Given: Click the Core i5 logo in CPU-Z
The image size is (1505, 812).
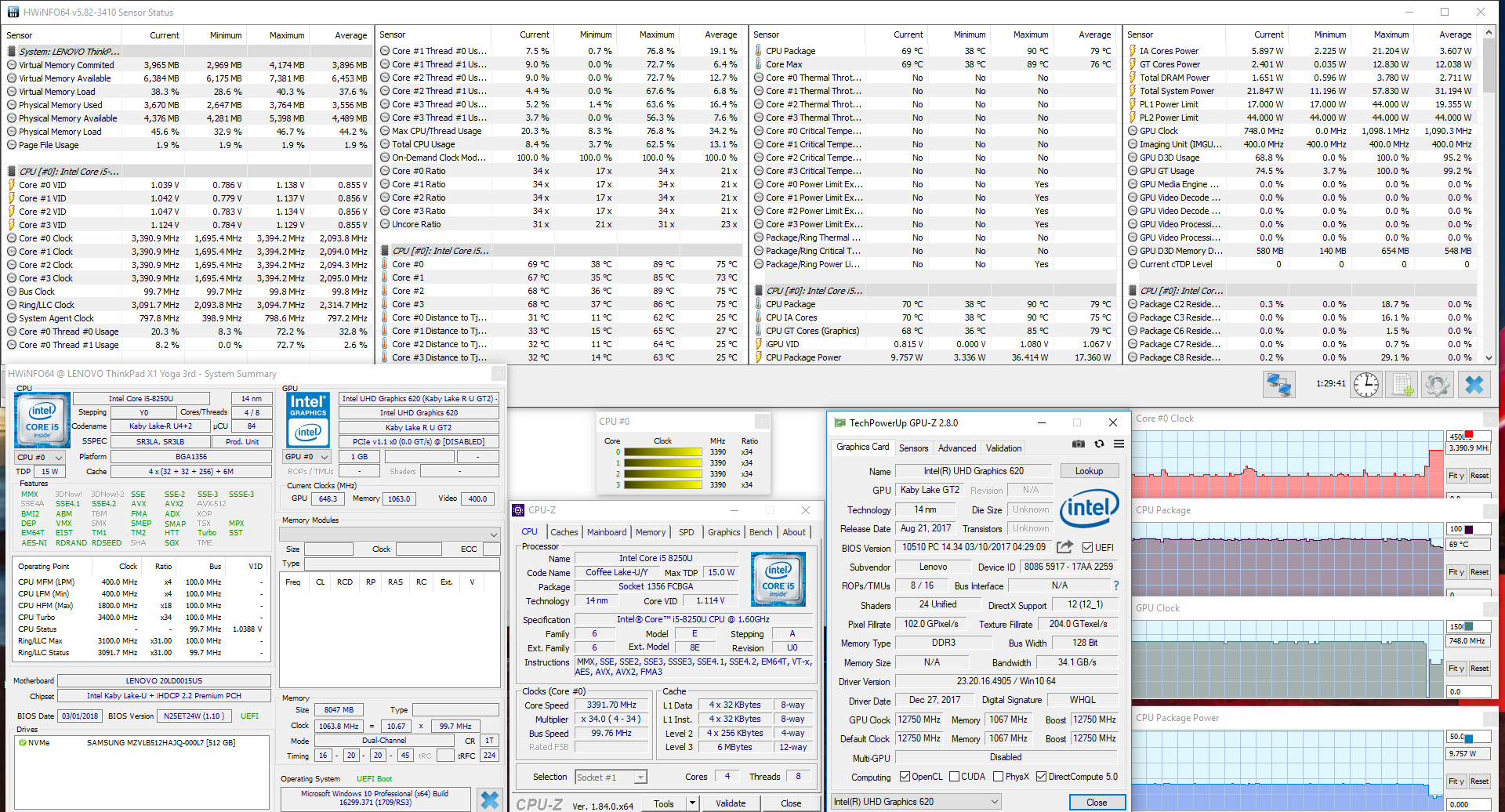Looking at the screenshot, I should [778, 579].
